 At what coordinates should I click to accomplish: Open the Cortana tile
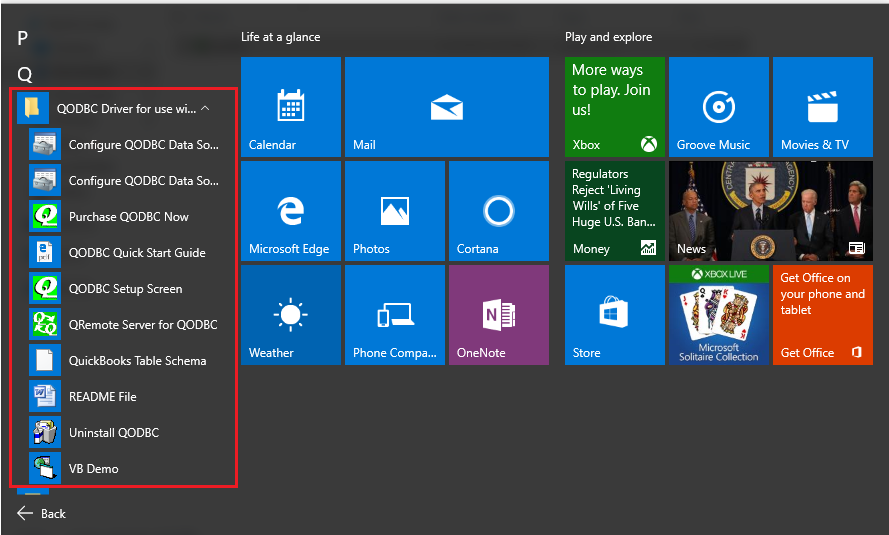(x=499, y=211)
